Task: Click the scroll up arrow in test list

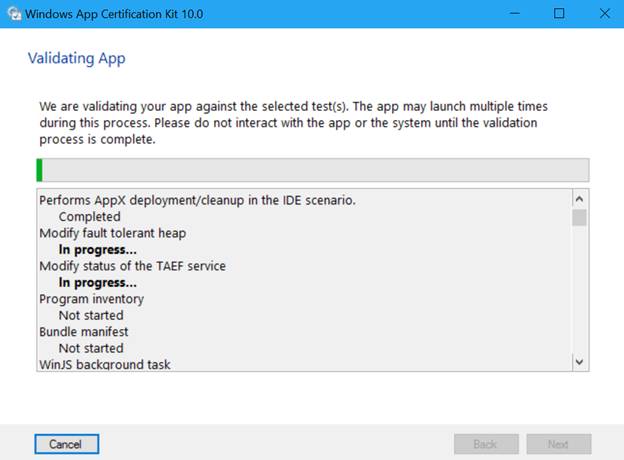Action: 579,199
